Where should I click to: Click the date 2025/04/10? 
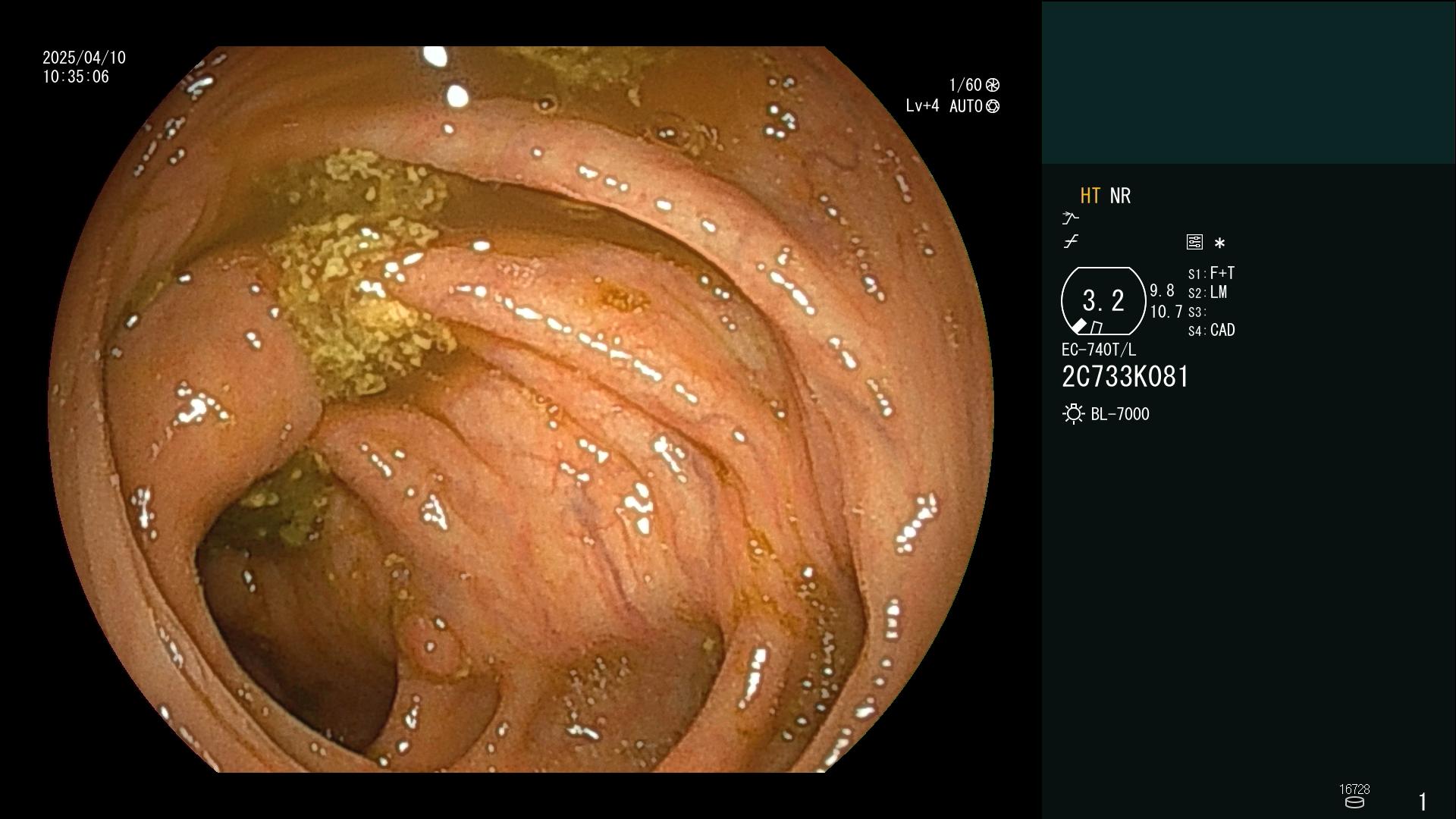(84, 58)
